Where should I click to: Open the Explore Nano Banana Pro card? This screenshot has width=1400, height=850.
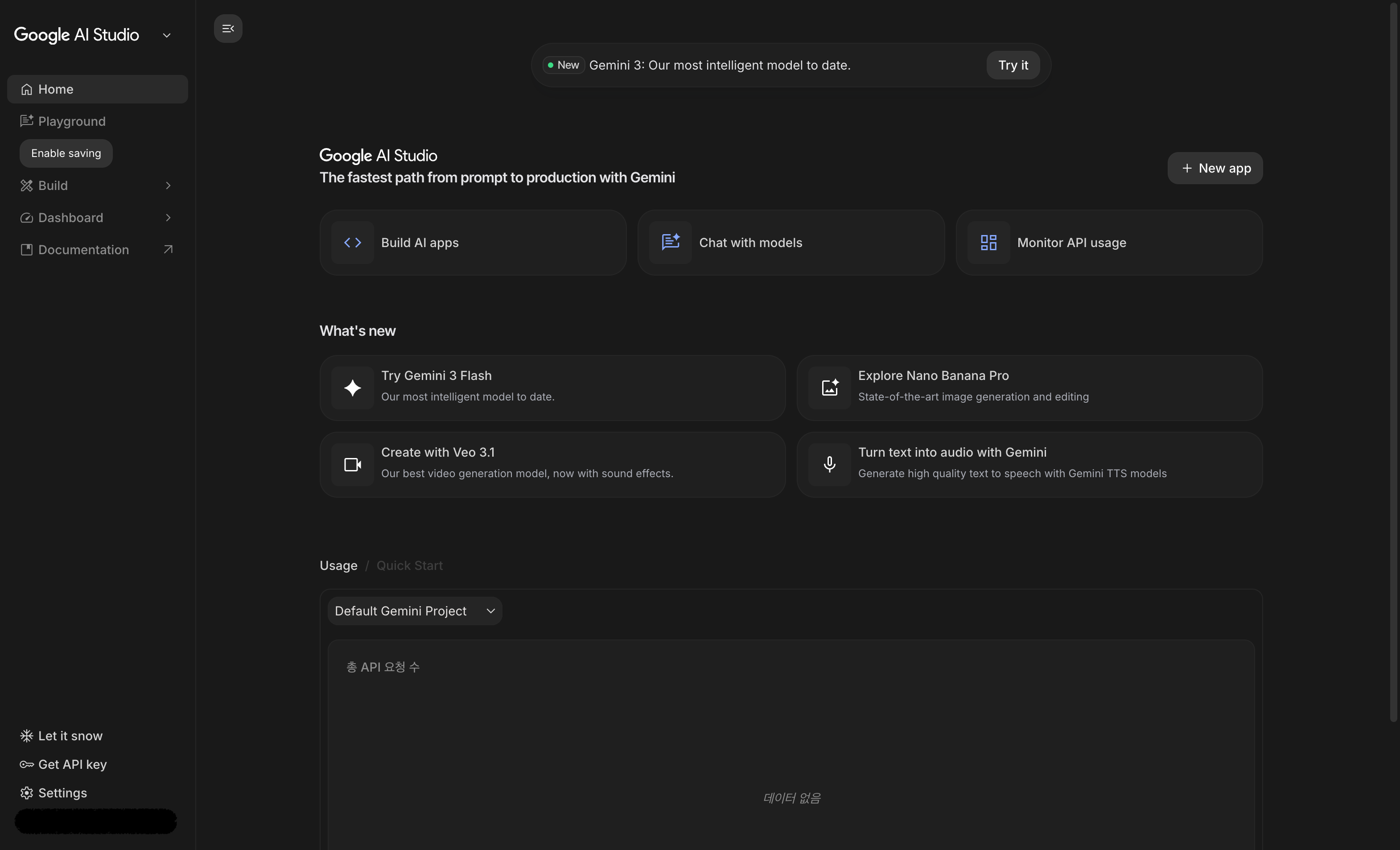coord(1029,388)
